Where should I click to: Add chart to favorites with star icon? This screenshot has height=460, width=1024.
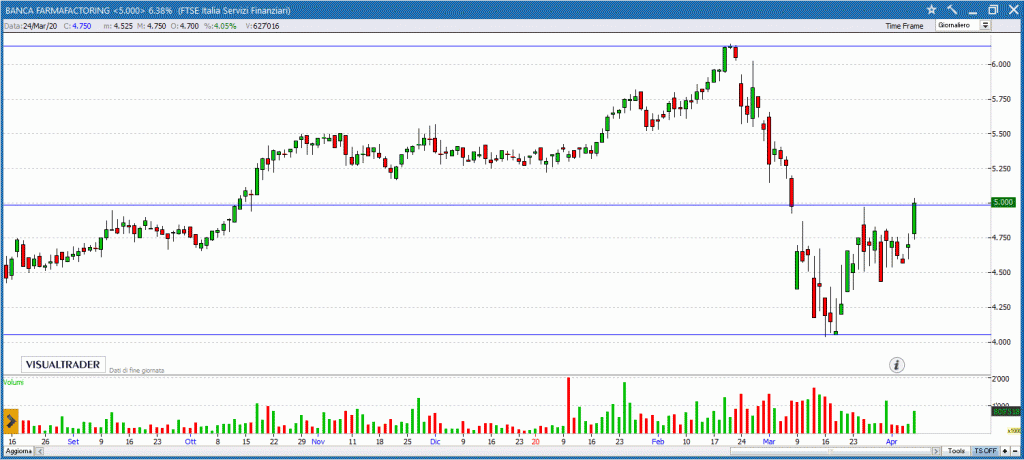coord(931,9)
